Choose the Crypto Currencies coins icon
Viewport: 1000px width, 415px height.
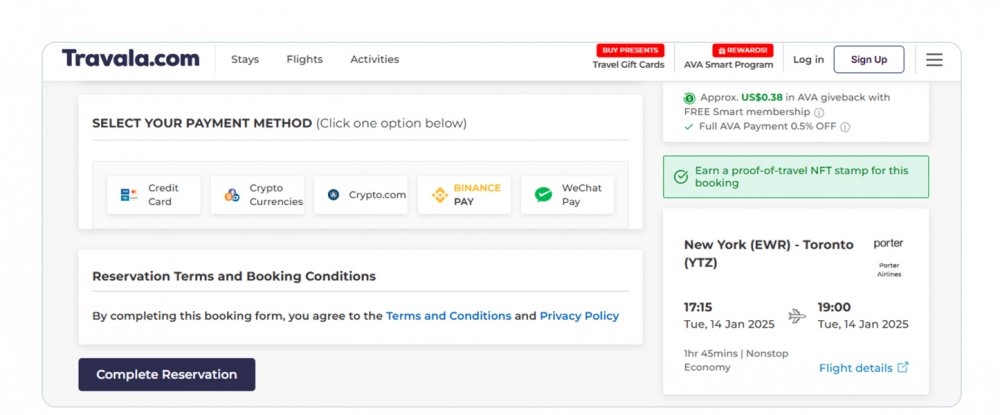click(x=232, y=195)
